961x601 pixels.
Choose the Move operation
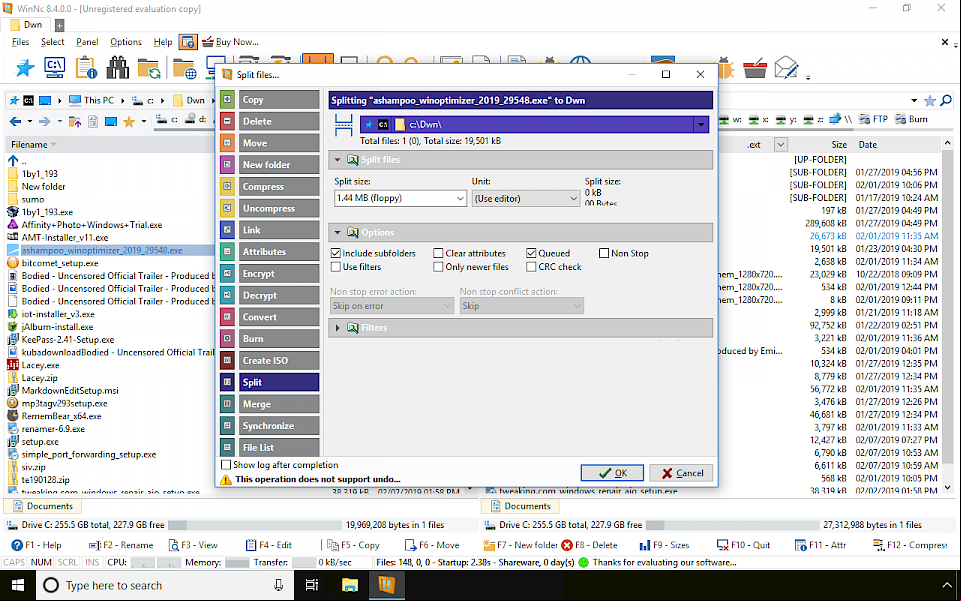click(270, 143)
